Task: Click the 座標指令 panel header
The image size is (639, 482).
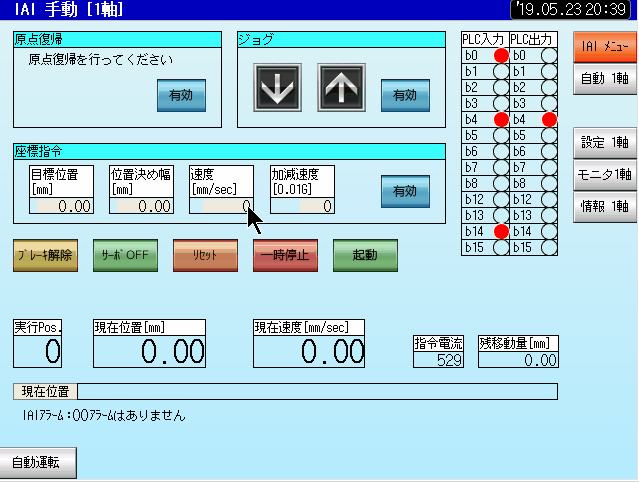Action: coord(229,152)
